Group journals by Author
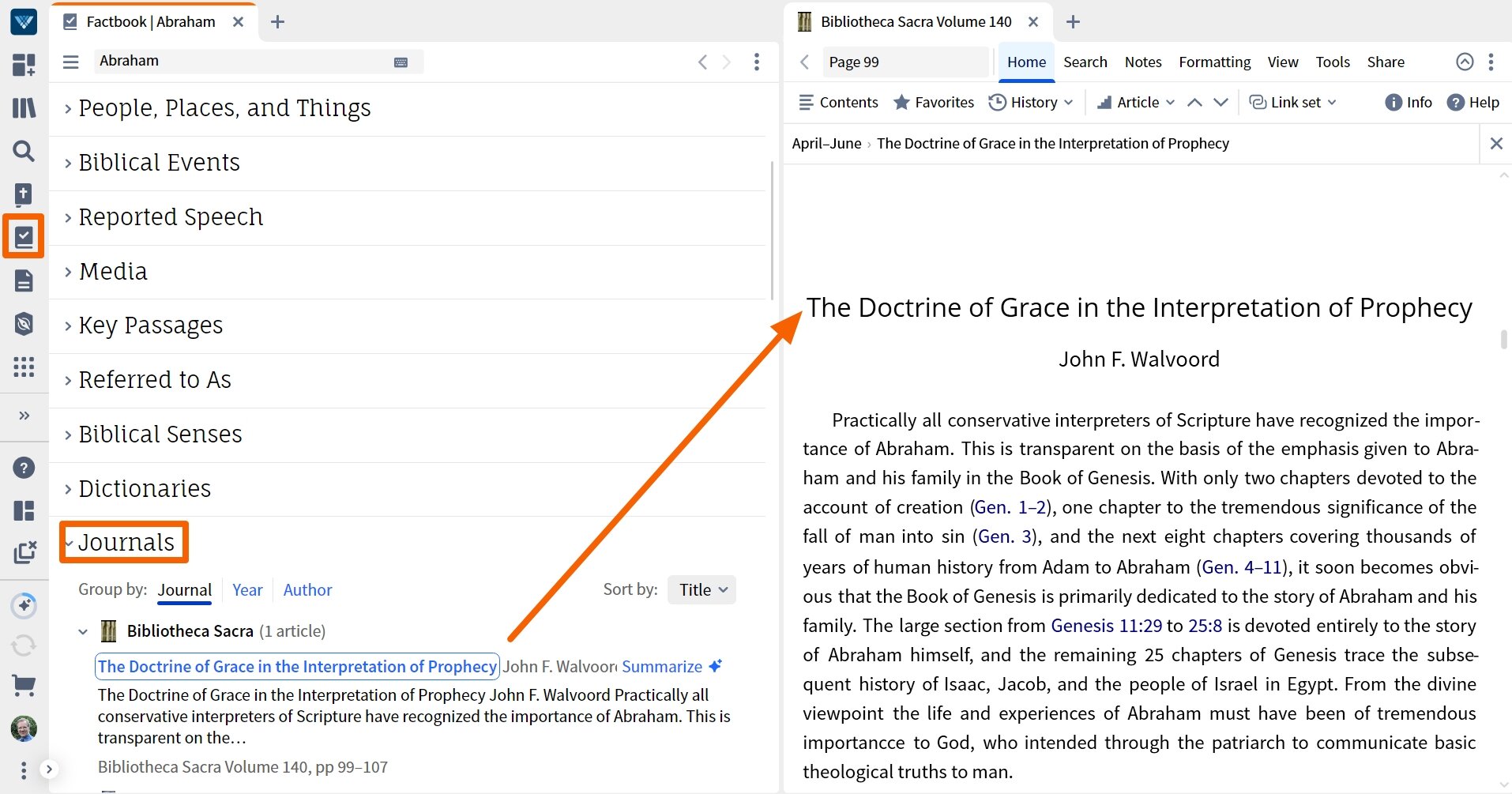 [x=307, y=590]
